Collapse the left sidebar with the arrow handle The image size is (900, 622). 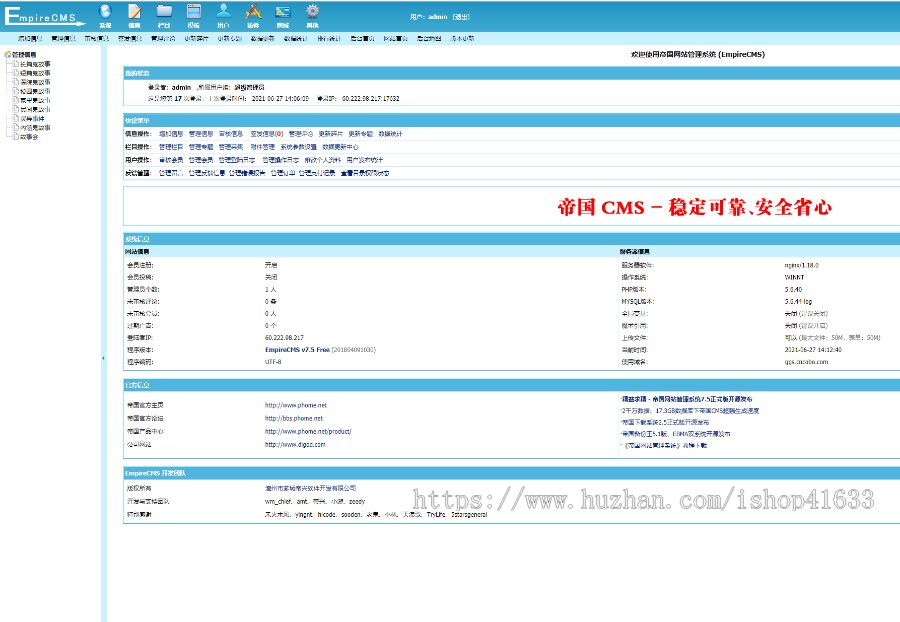tap(103, 358)
